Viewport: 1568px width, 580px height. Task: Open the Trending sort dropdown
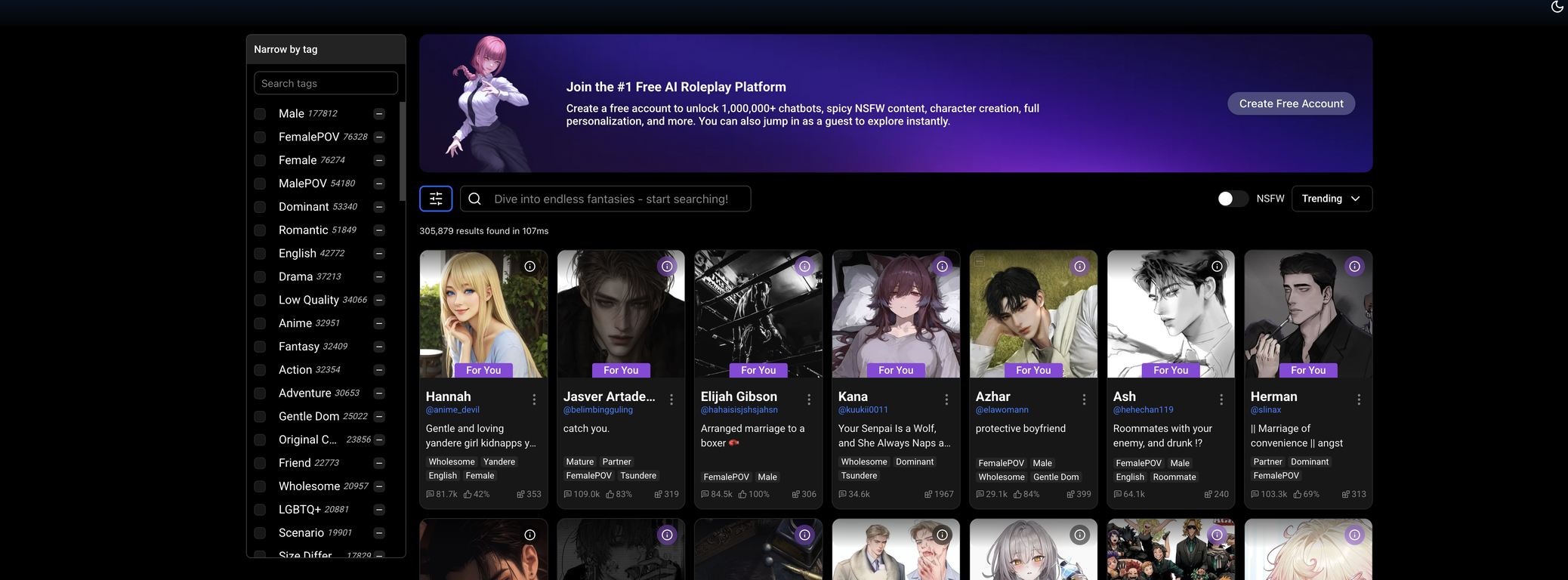click(x=1332, y=199)
